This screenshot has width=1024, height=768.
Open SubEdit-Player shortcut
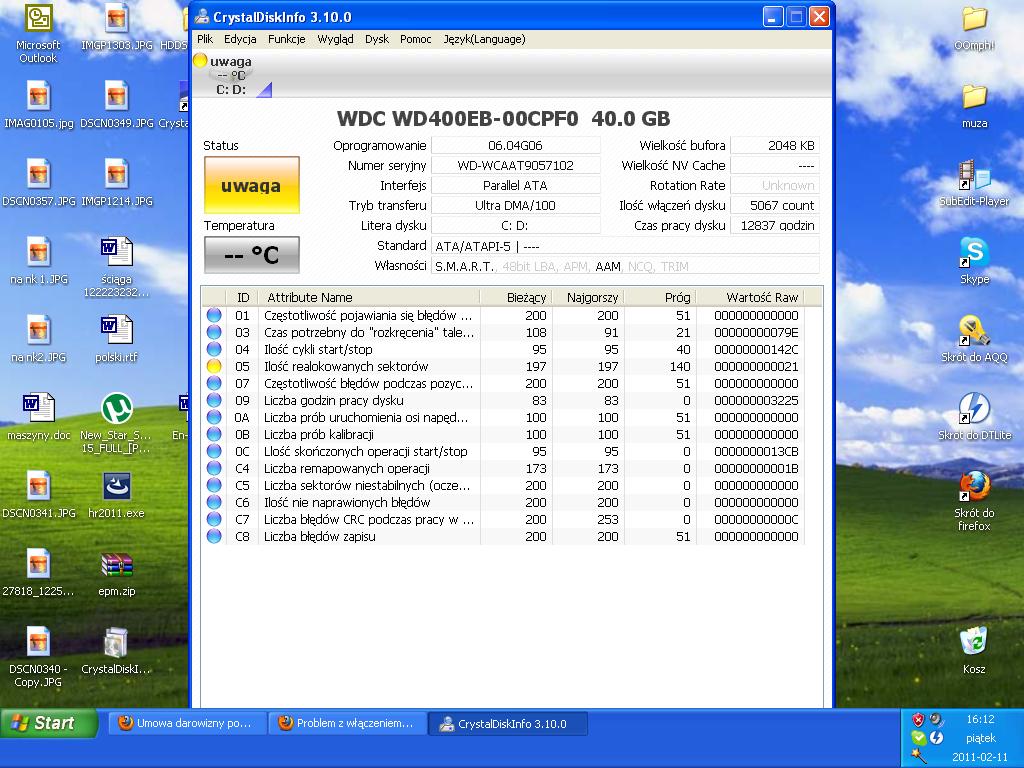click(x=974, y=183)
